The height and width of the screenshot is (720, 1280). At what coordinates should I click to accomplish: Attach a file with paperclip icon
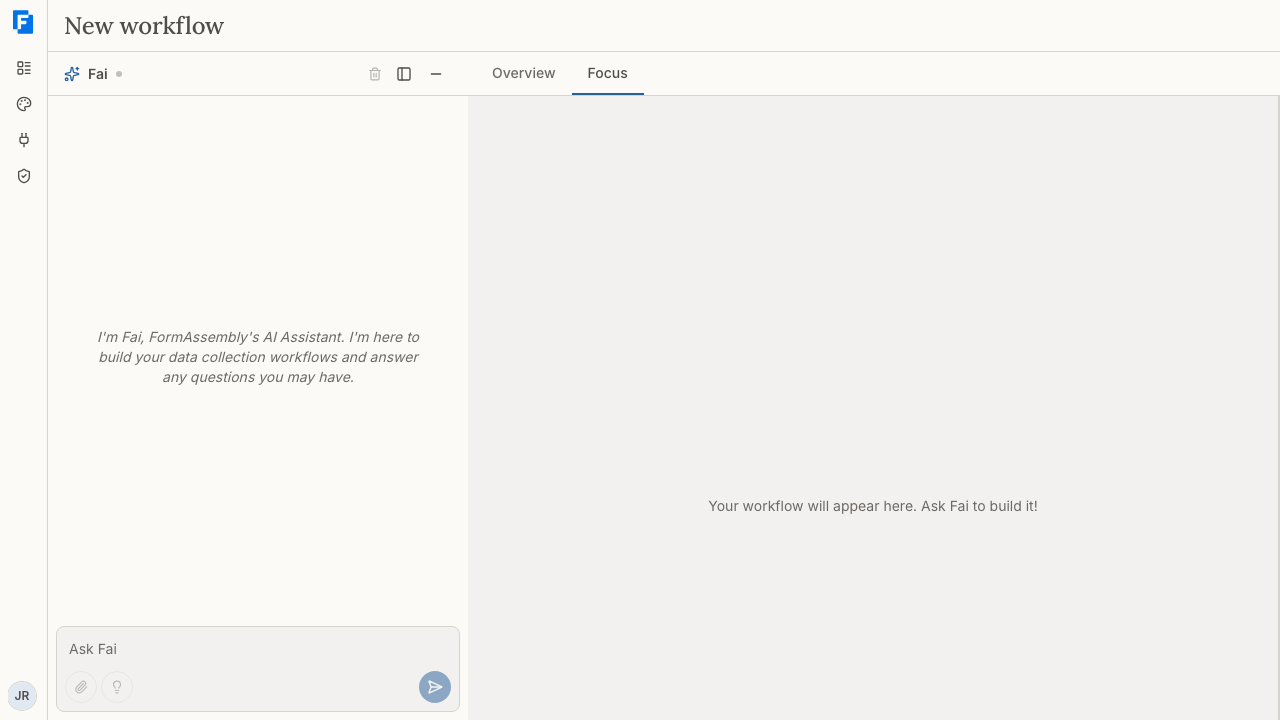tap(81, 687)
